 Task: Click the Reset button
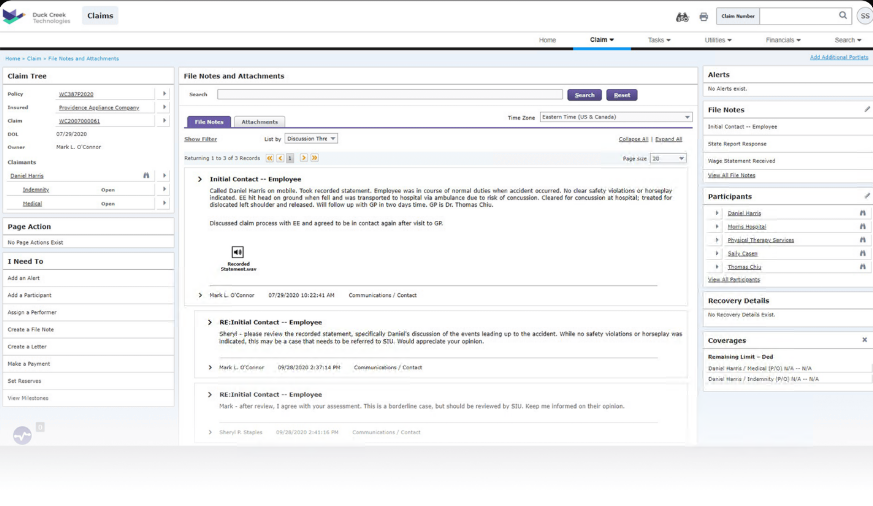coord(622,95)
